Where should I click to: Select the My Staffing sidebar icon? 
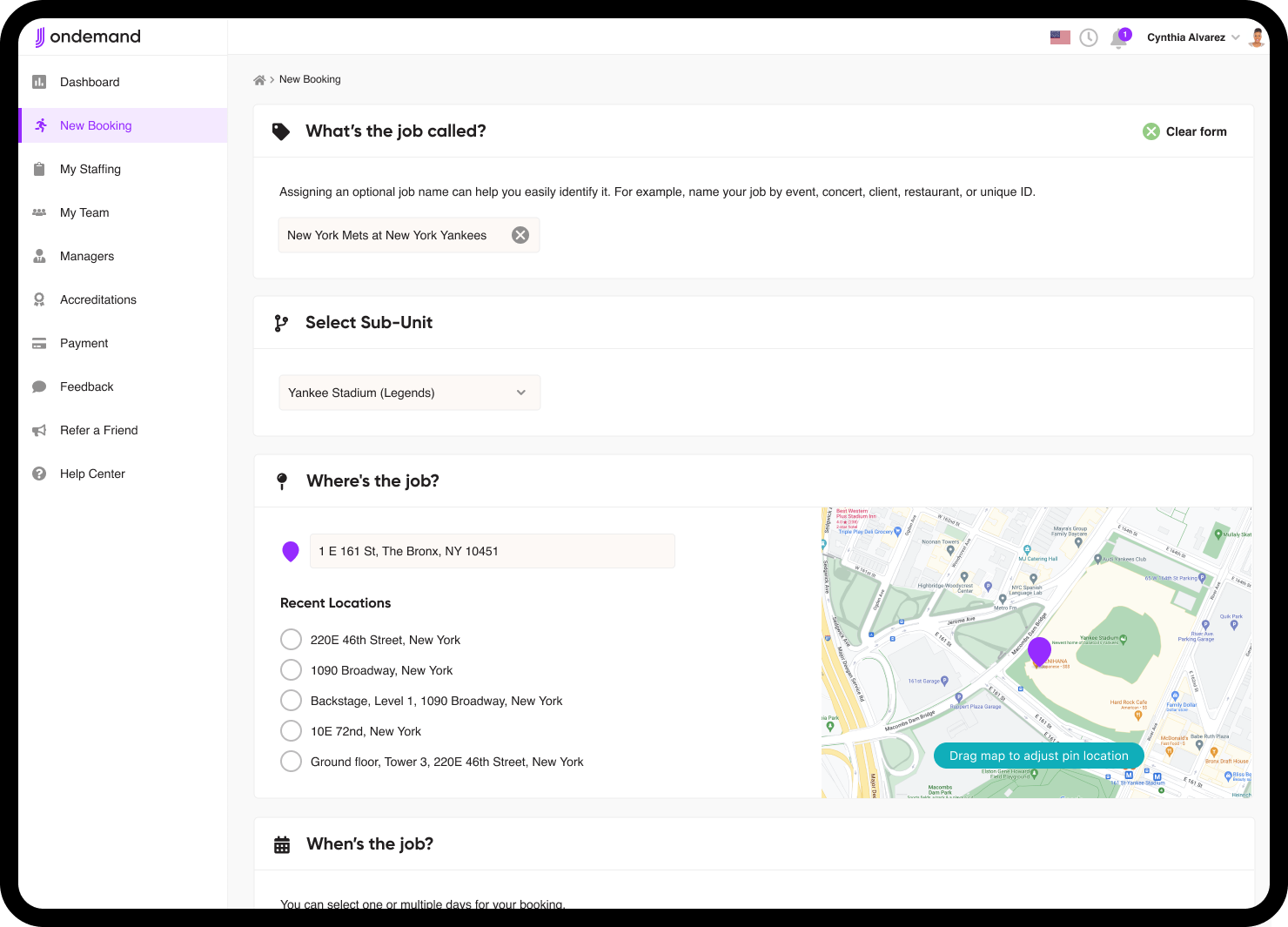click(39, 169)
